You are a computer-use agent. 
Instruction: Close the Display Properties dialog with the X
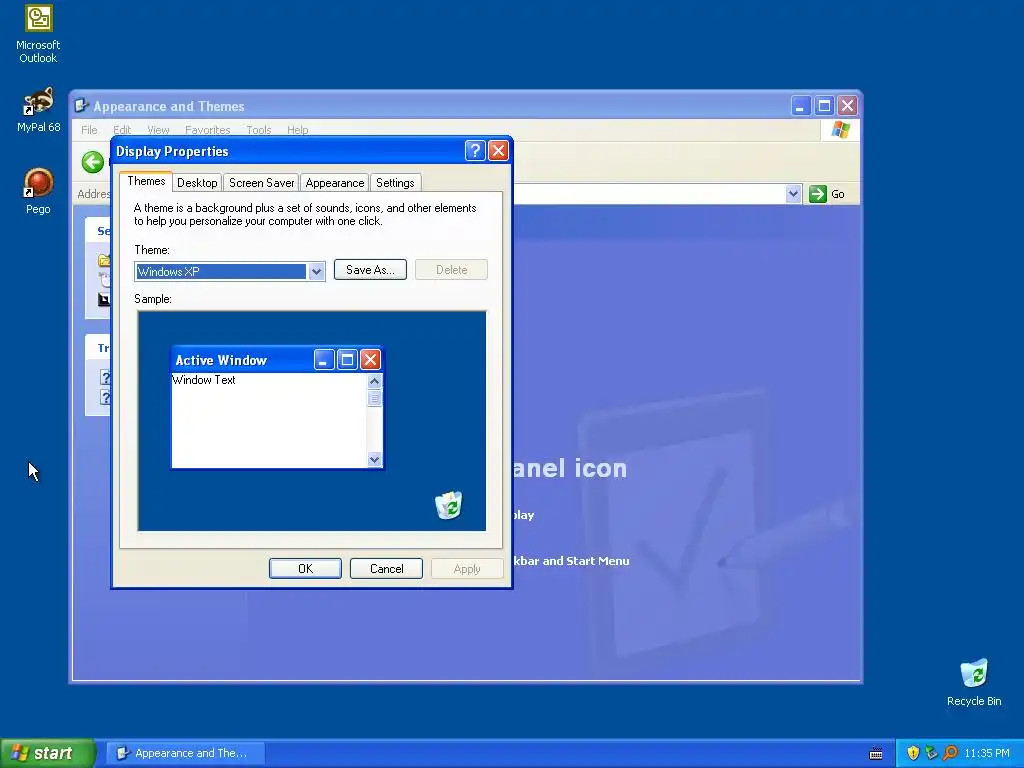coord(498,151)
